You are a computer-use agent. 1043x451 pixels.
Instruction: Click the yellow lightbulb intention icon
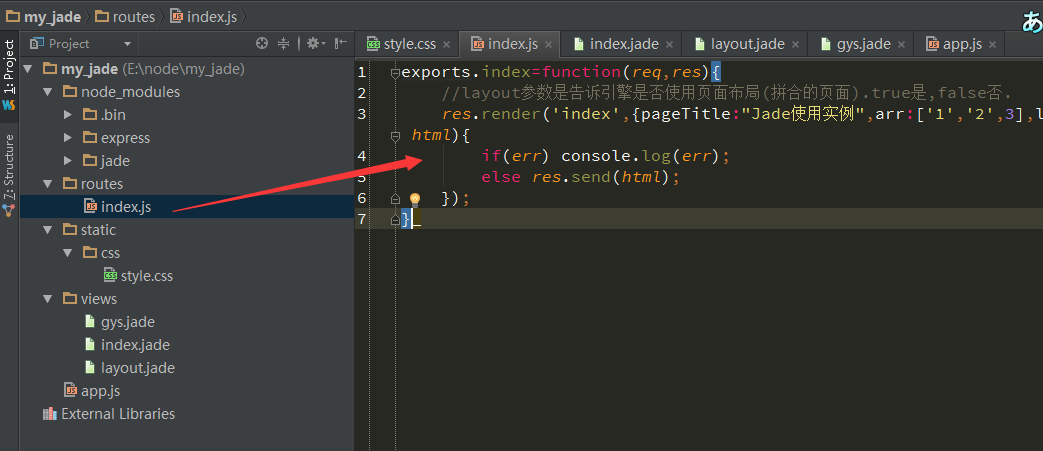415,200
